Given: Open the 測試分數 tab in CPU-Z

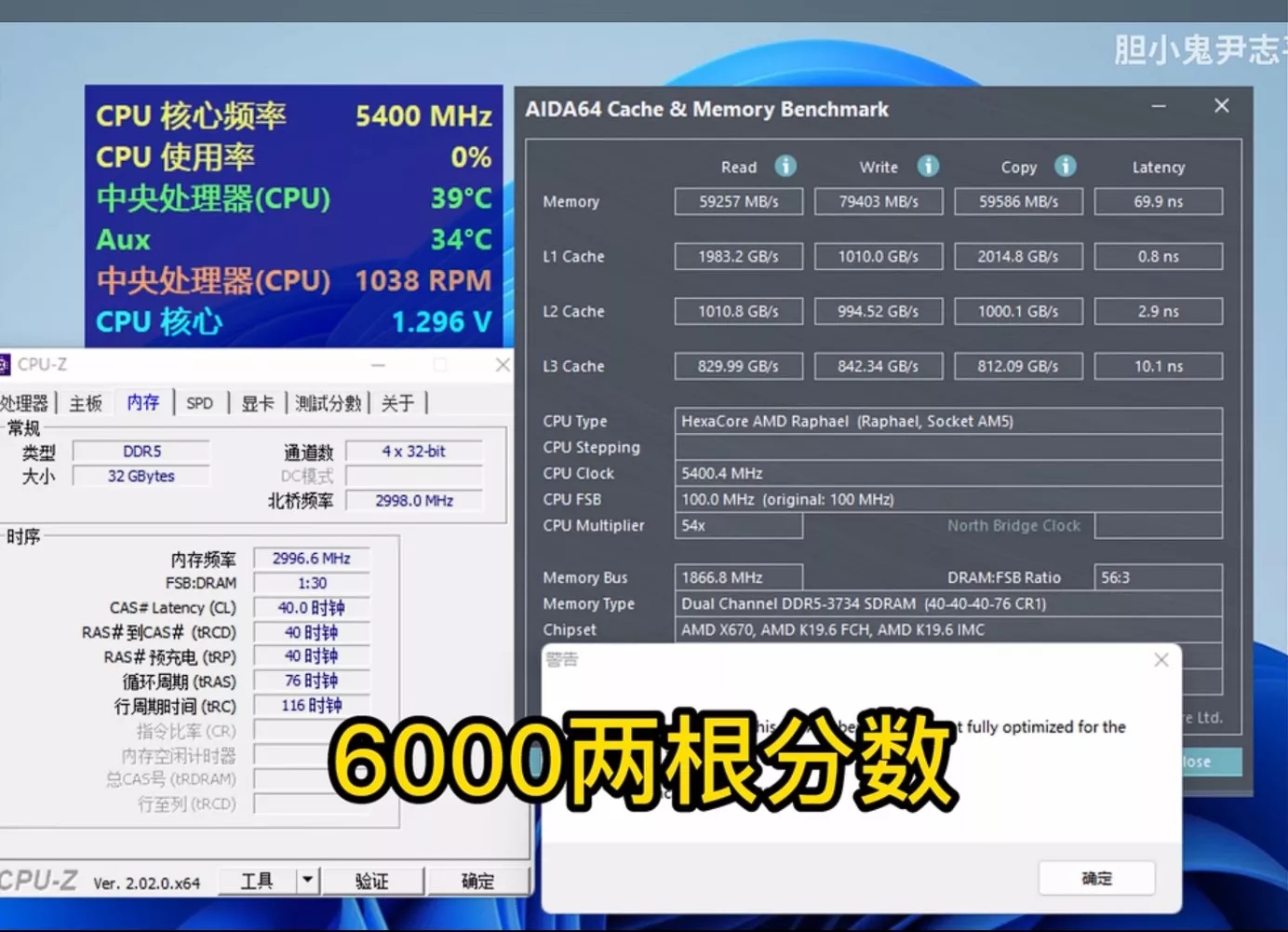Looking at the screenshot, I should click(328, 403).
